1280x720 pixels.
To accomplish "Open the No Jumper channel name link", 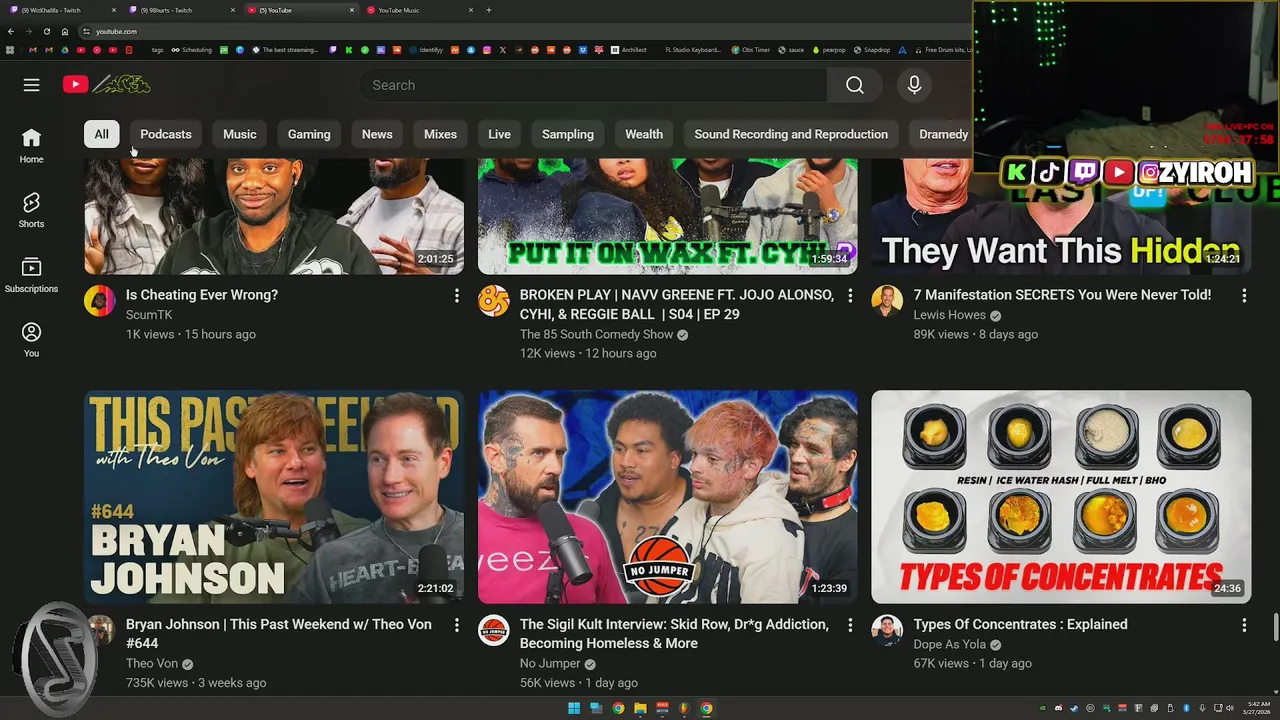I will 550,663.
